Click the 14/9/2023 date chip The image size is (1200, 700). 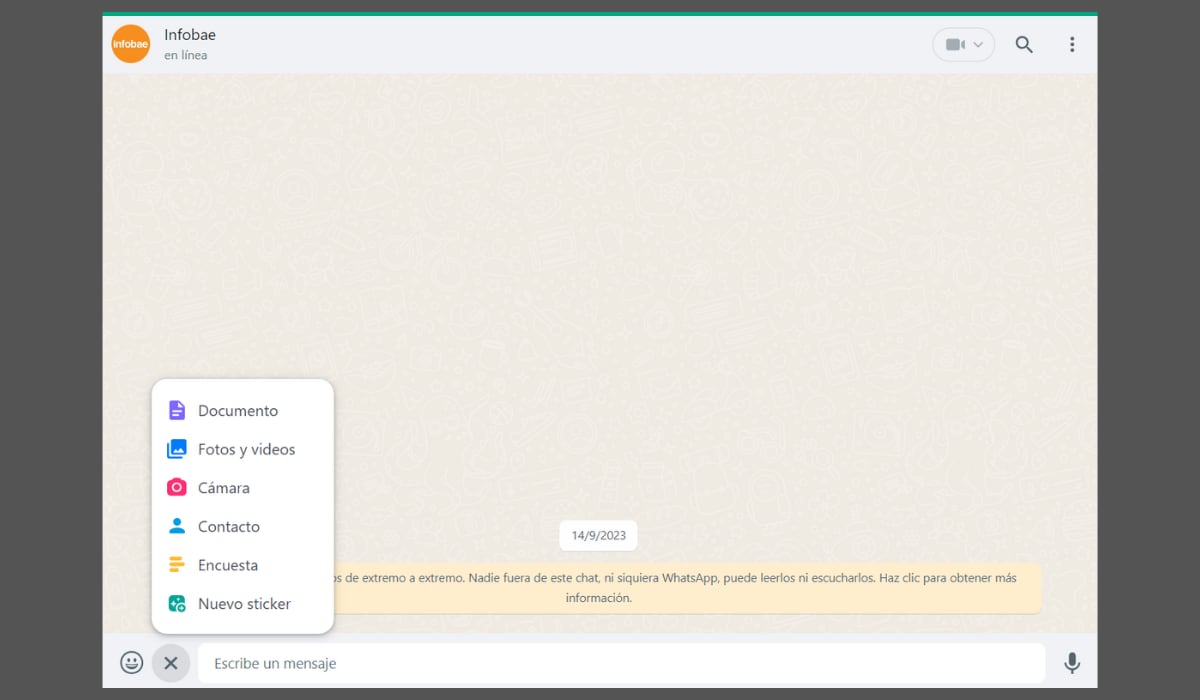(598, 535)
